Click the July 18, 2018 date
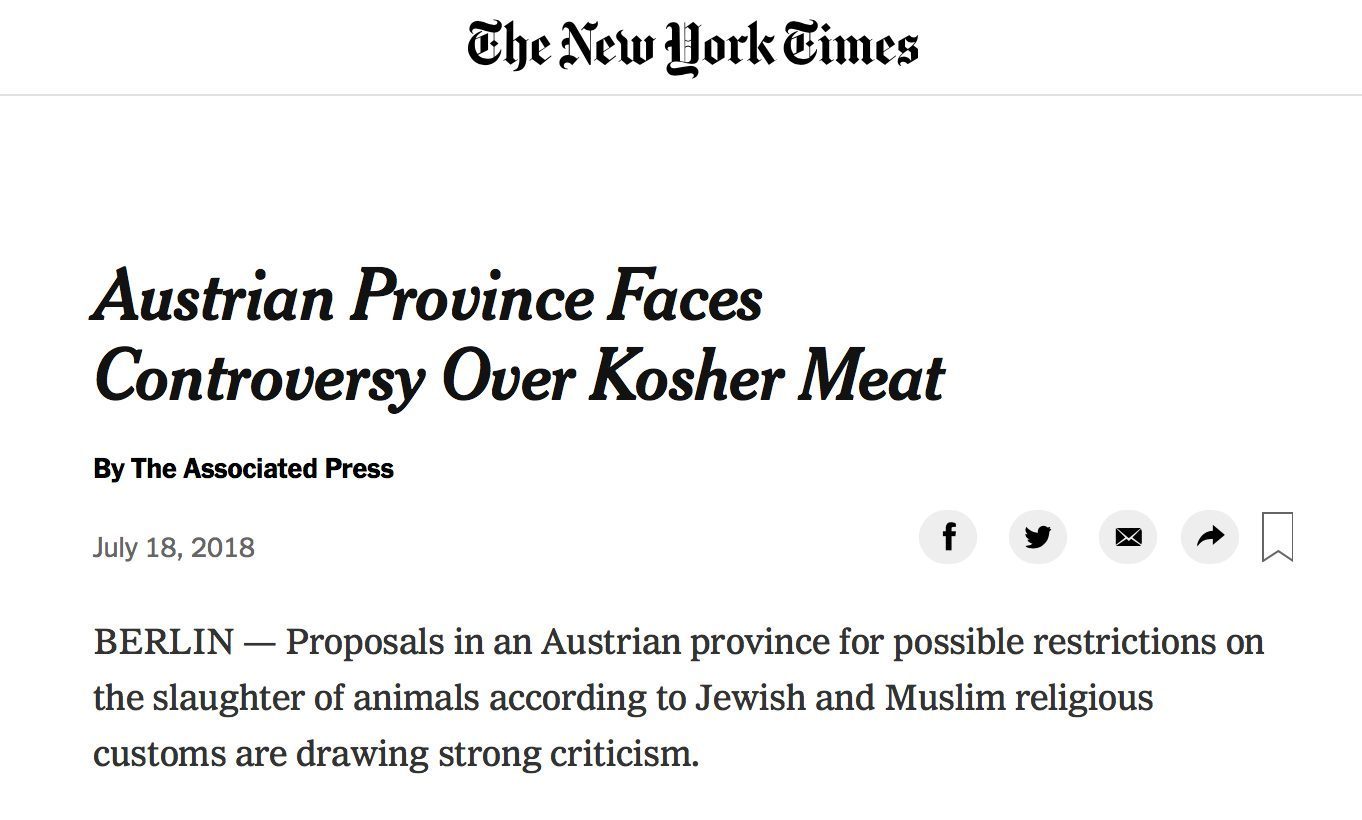Image resolution: width=1362 pixels, height=820 pixels. point(174,548)
